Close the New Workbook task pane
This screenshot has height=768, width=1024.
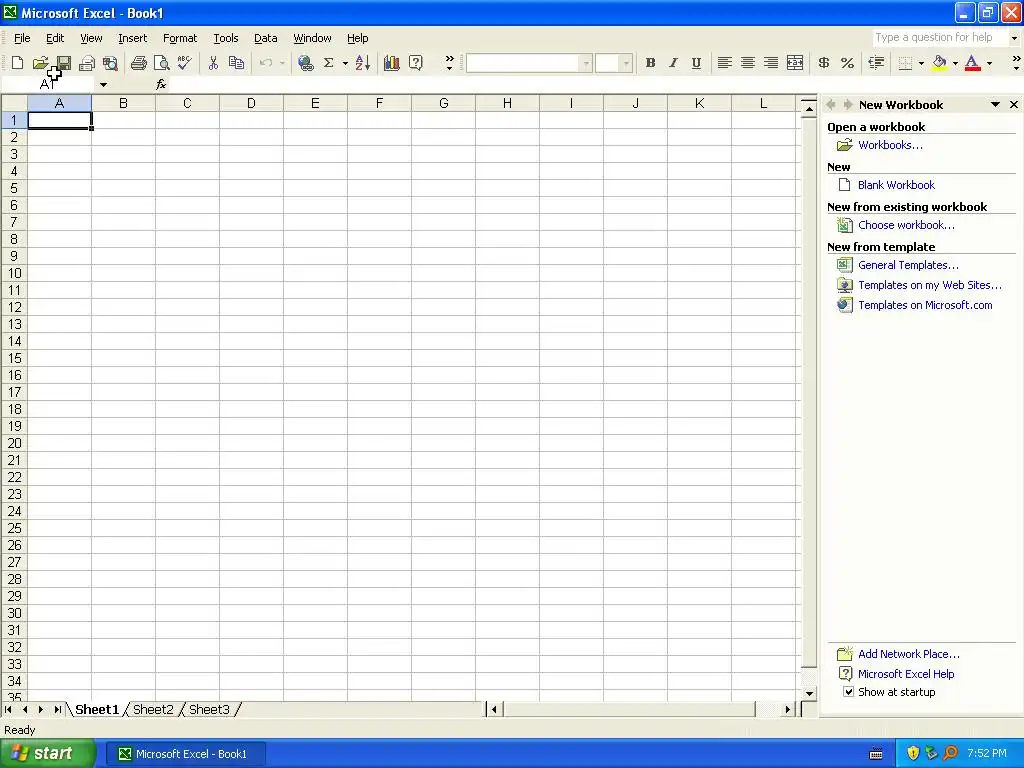(x=1014, y=104)
